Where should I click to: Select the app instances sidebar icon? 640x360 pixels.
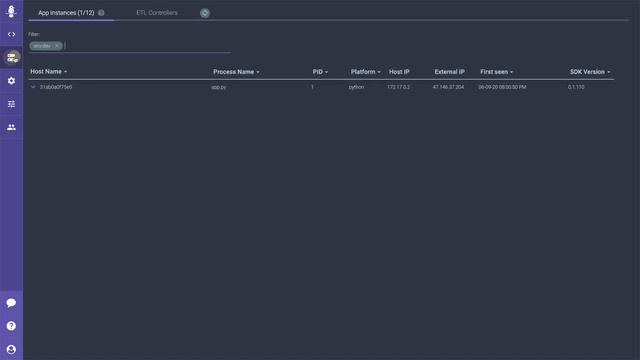(12, 57)
